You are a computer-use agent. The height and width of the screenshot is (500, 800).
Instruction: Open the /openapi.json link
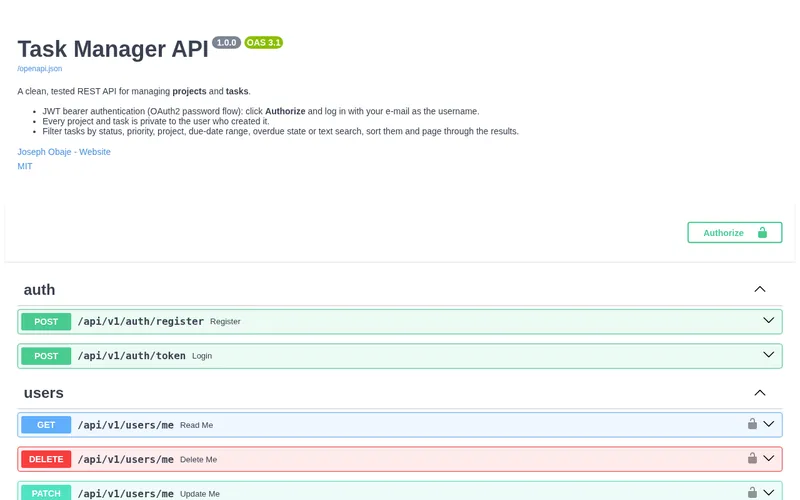40,68
